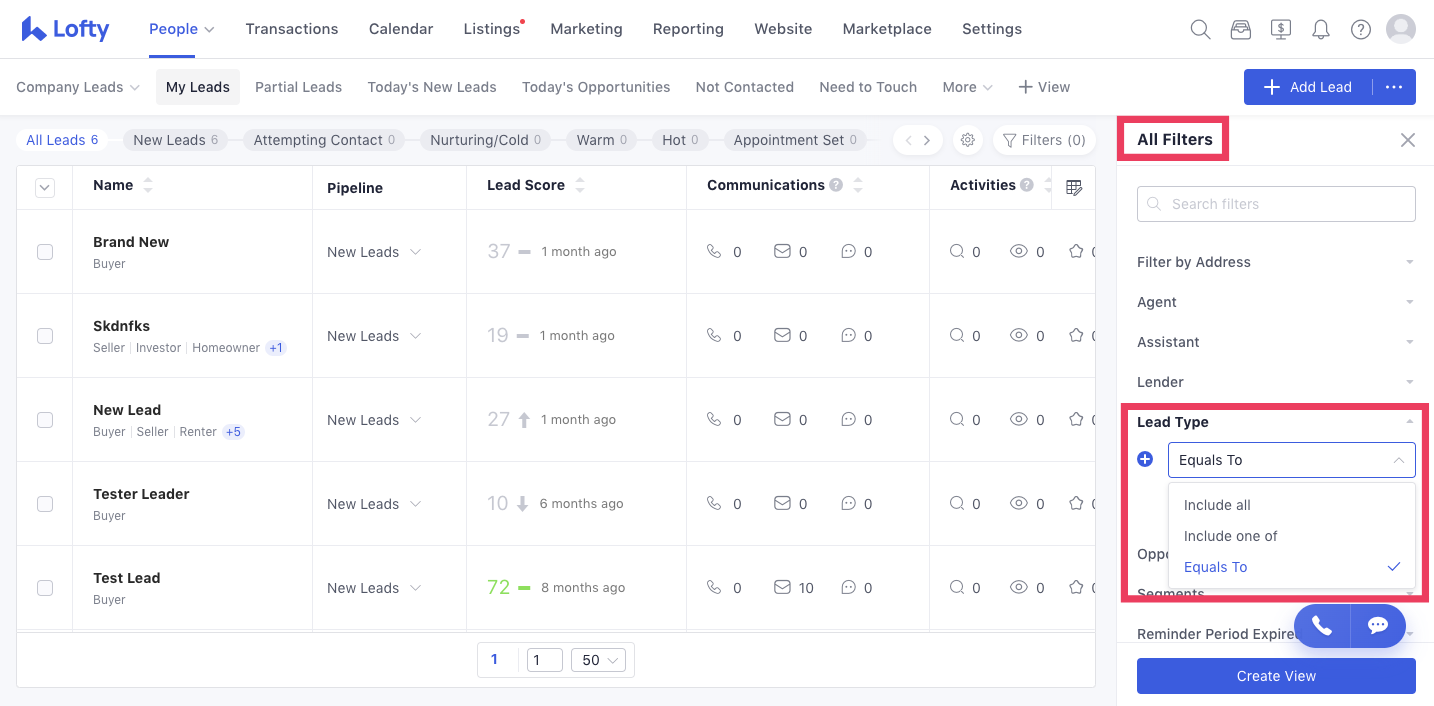Click Communications column info icon
1434x706 pixels.
(x=836, y=185)
